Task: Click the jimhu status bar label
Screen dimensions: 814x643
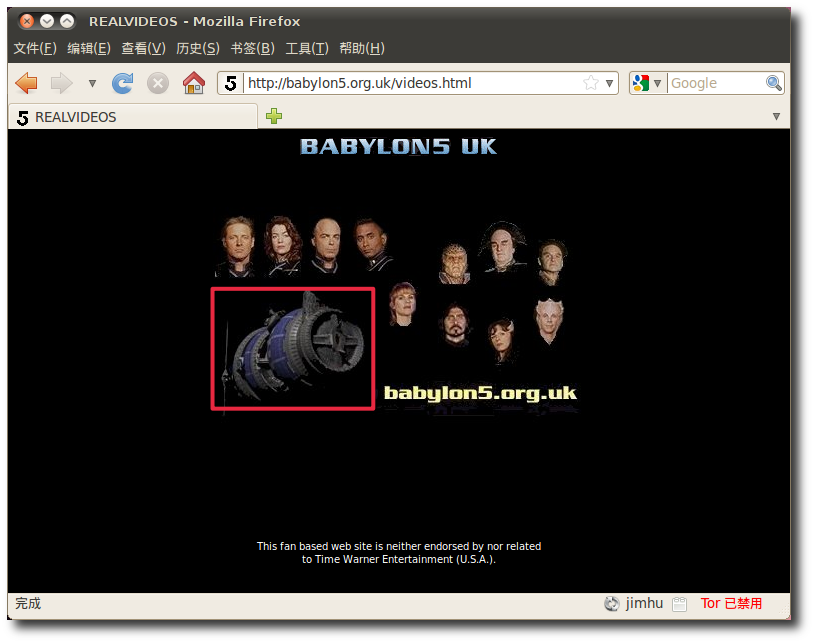Action: [x=644, y=603]
